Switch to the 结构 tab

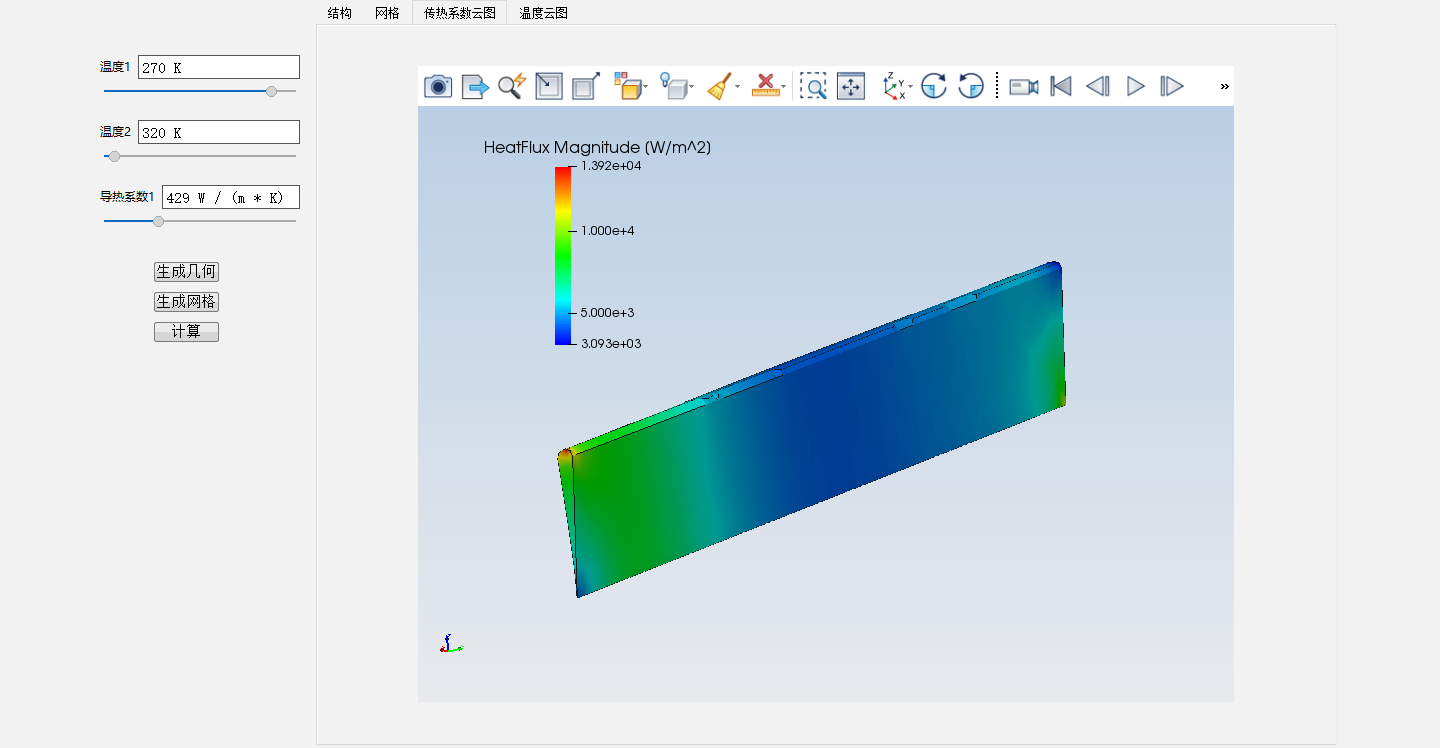point(340,13)
